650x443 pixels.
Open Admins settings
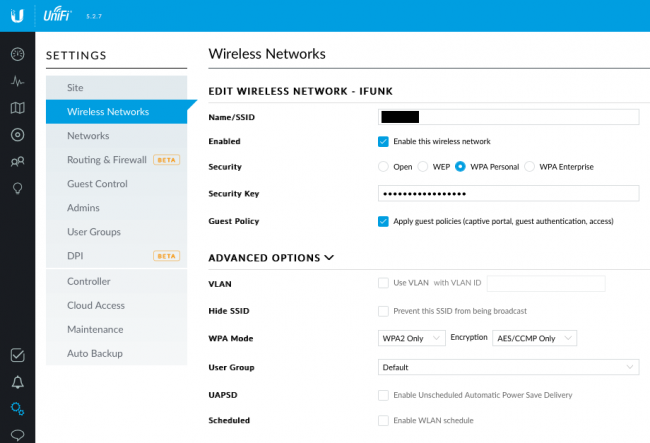(116, 208)
